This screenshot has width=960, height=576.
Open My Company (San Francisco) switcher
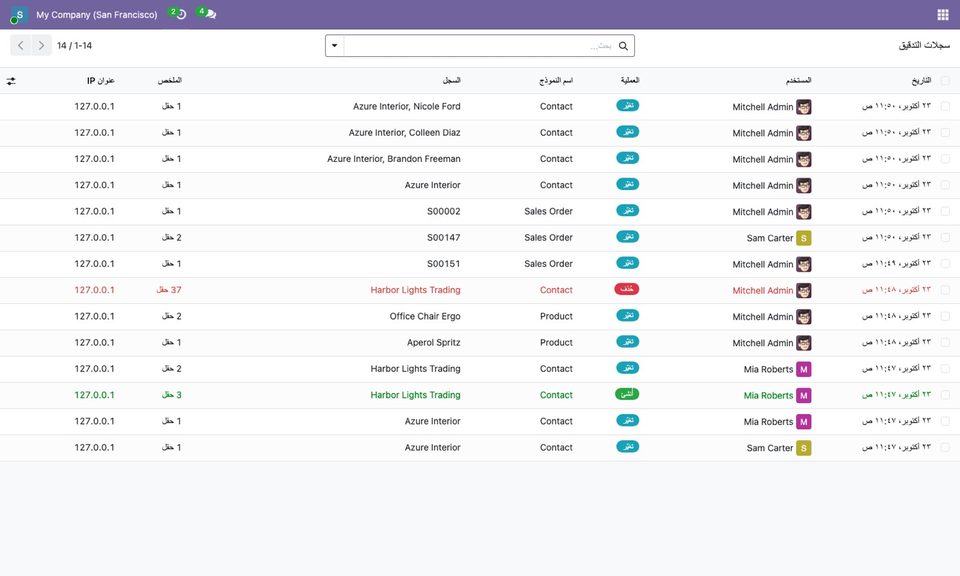tap(97, 15)
